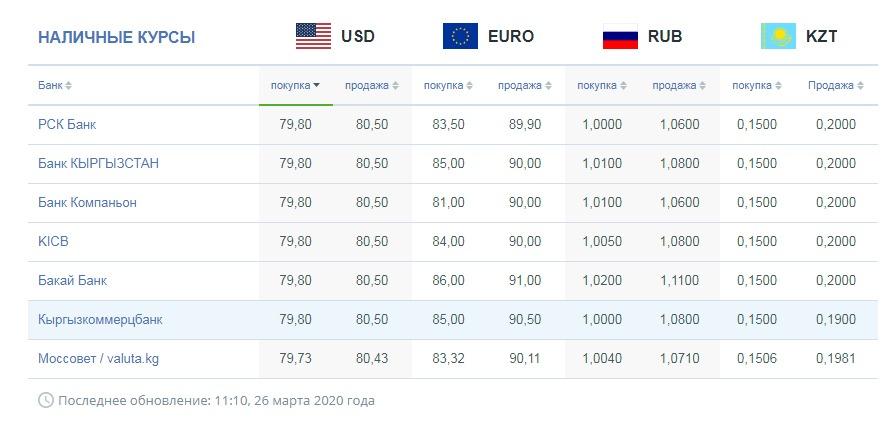This screenshot has height=426, width=891.
Task: Click the USA flag icon for USD
Action: pos(313,36)
